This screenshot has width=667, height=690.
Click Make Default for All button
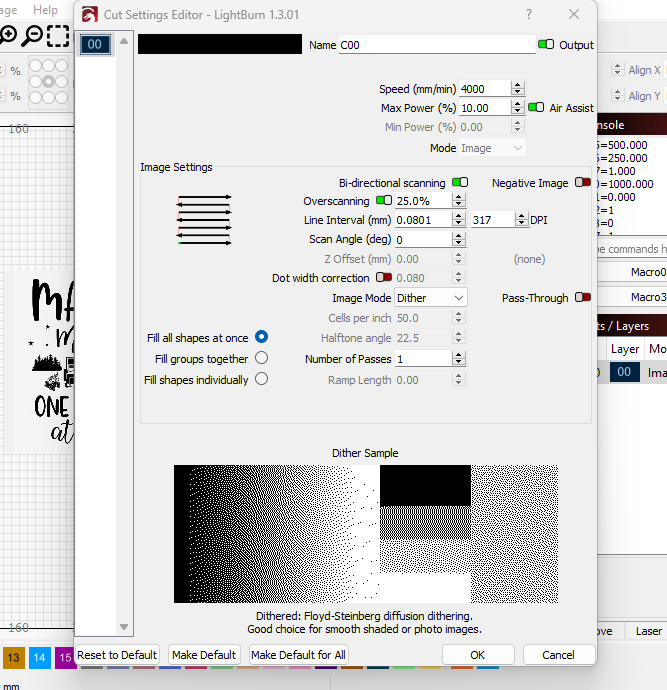point(298,655)
